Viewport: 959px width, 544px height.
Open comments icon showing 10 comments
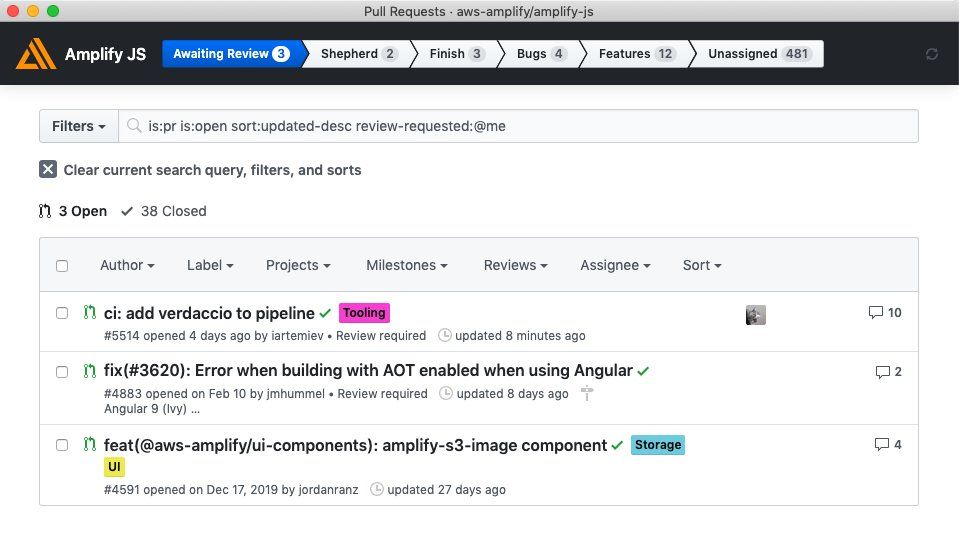pyautogui.click(x=876, y=312)
